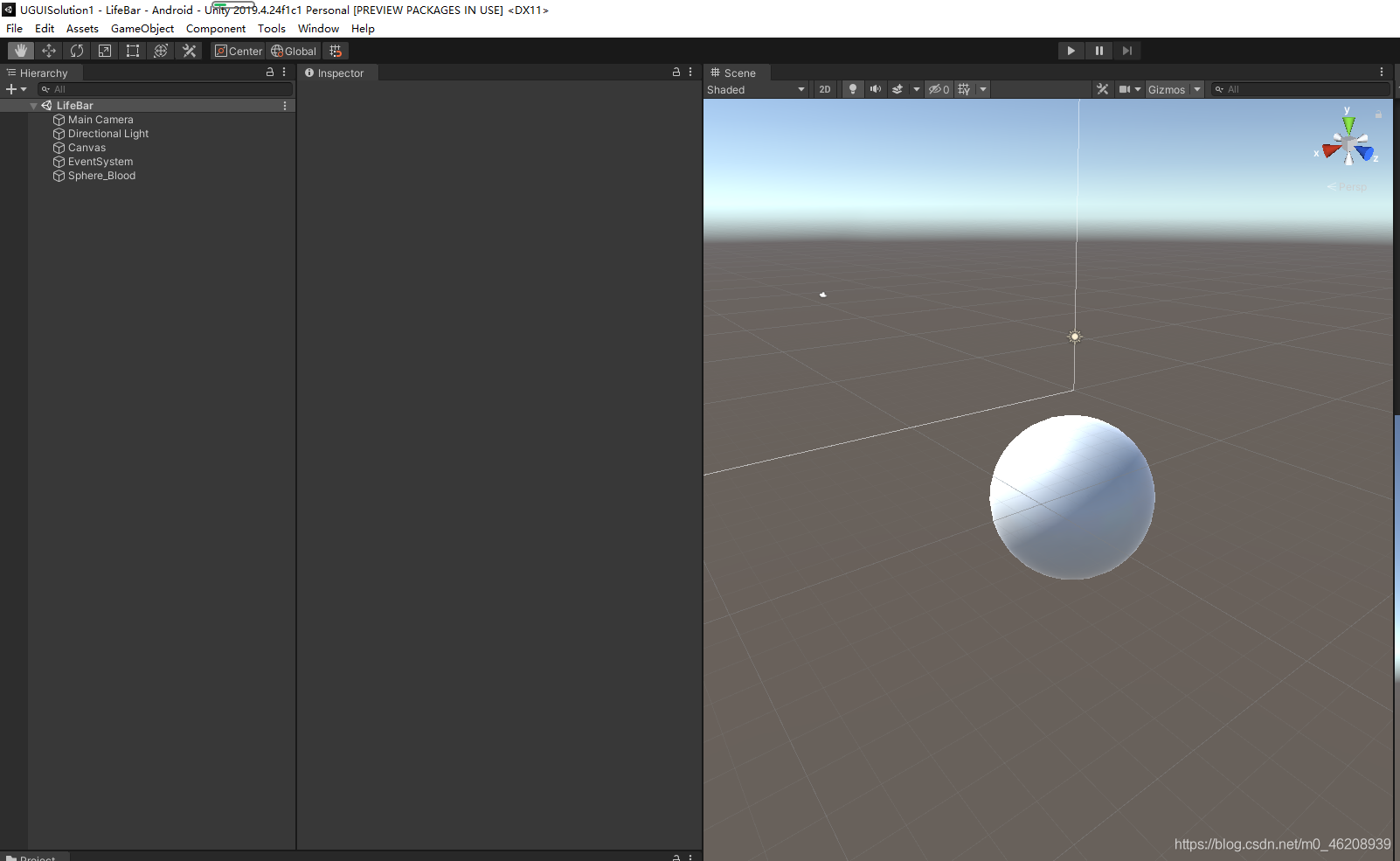The height and width of the screenshot is (861, 1400).
Task: Select EventSystem in Hierarchy
Action: pos(100,162)
